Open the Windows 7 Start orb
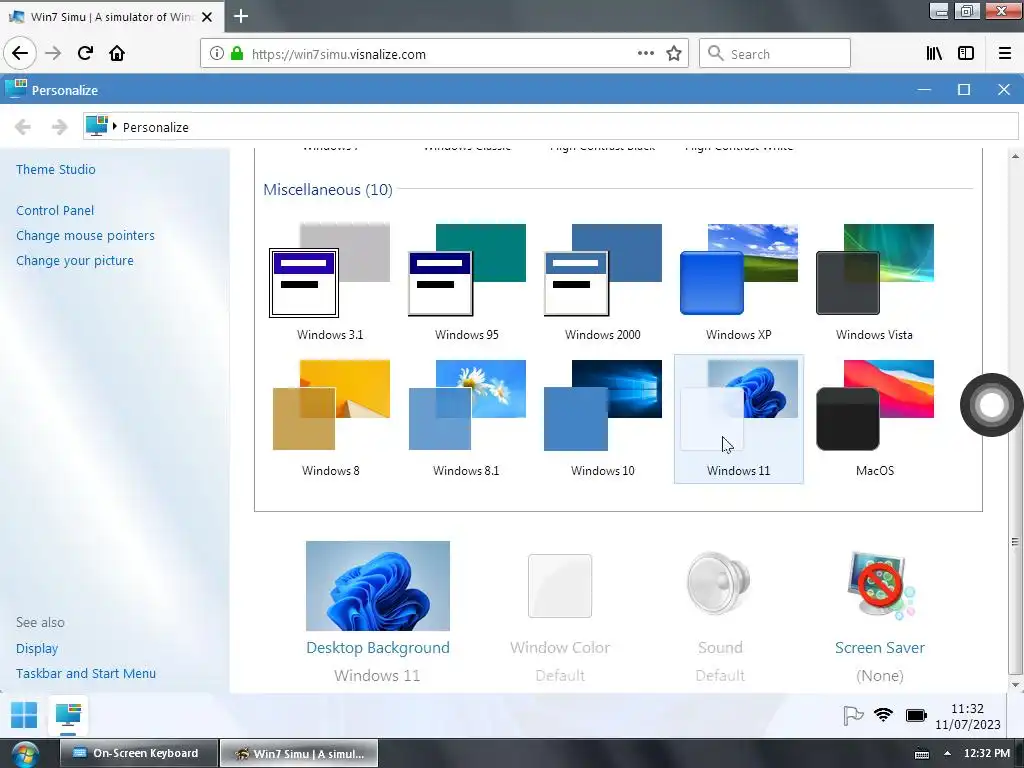The image size is (1024, 768). coord(25,754)
